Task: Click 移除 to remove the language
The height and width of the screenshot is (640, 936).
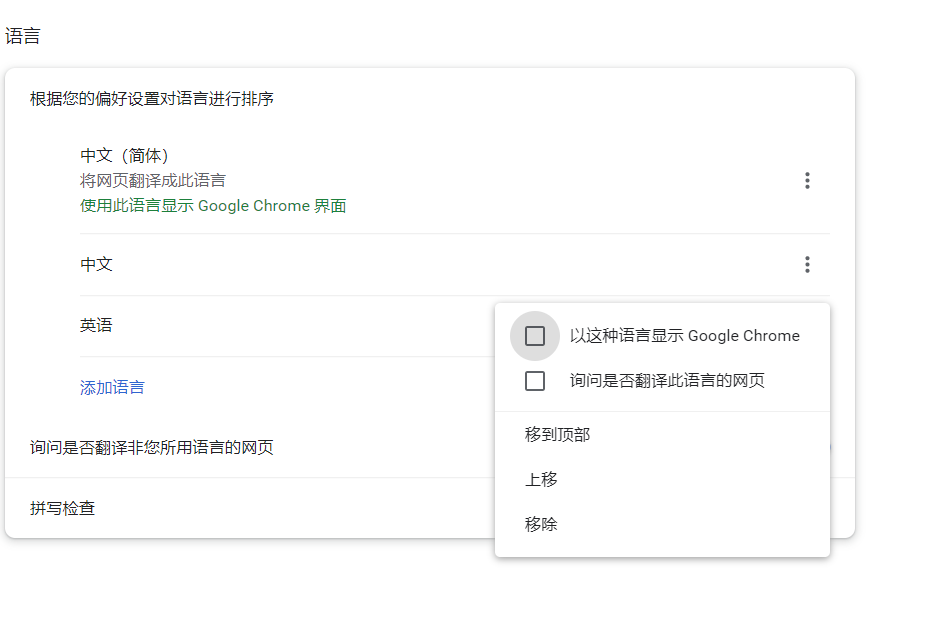Action: (542, 524)
